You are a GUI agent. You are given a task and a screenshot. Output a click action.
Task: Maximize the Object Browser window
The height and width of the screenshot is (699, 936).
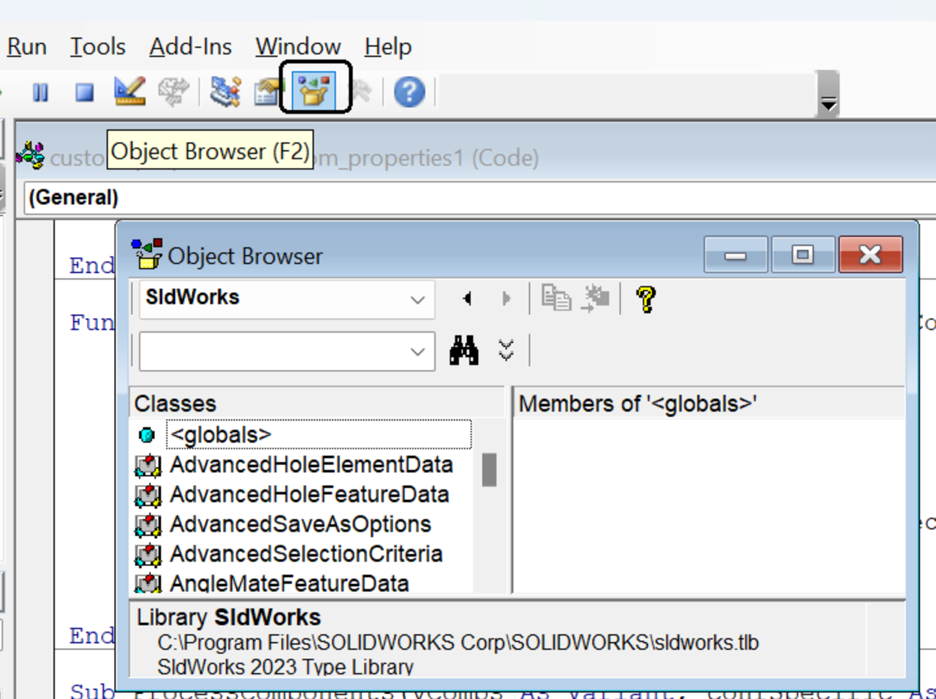tap(803, 255)
